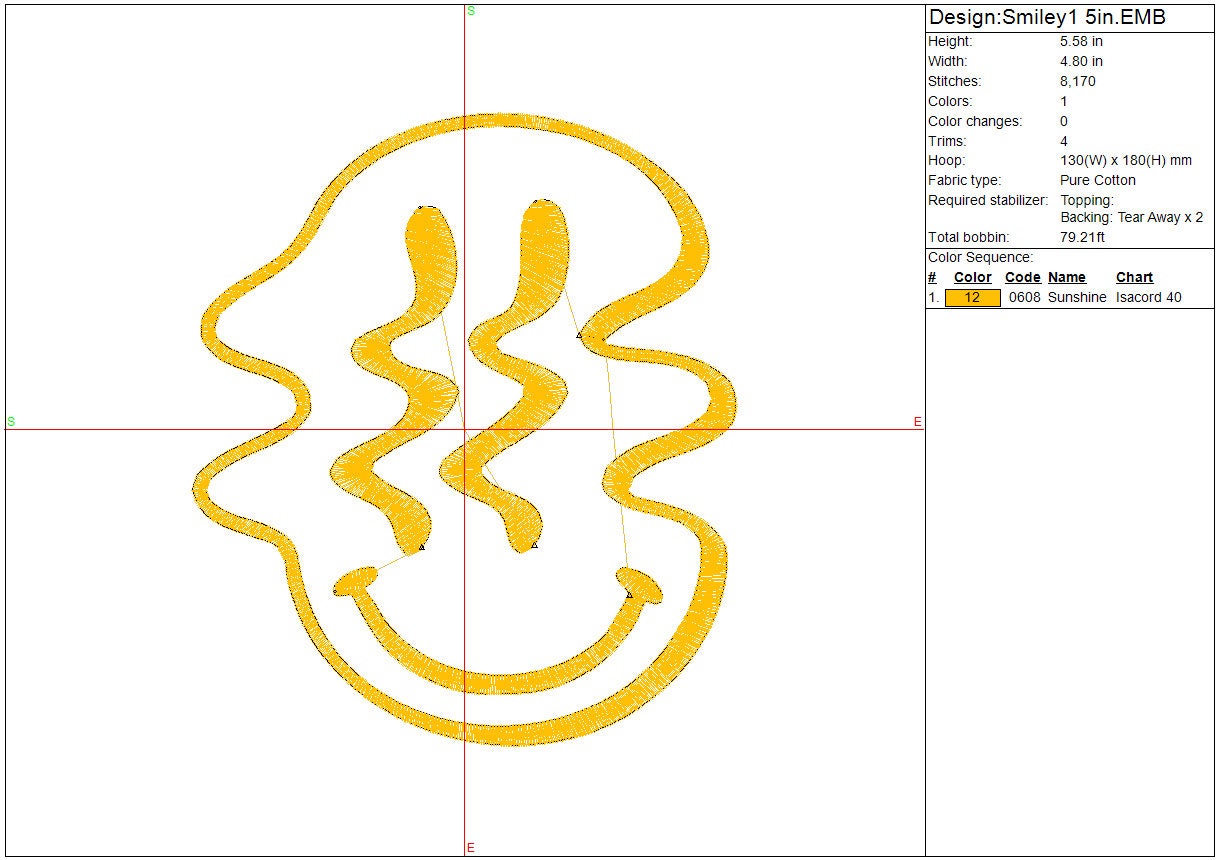Click the 8,170 stitches count value

point(1077,82)
